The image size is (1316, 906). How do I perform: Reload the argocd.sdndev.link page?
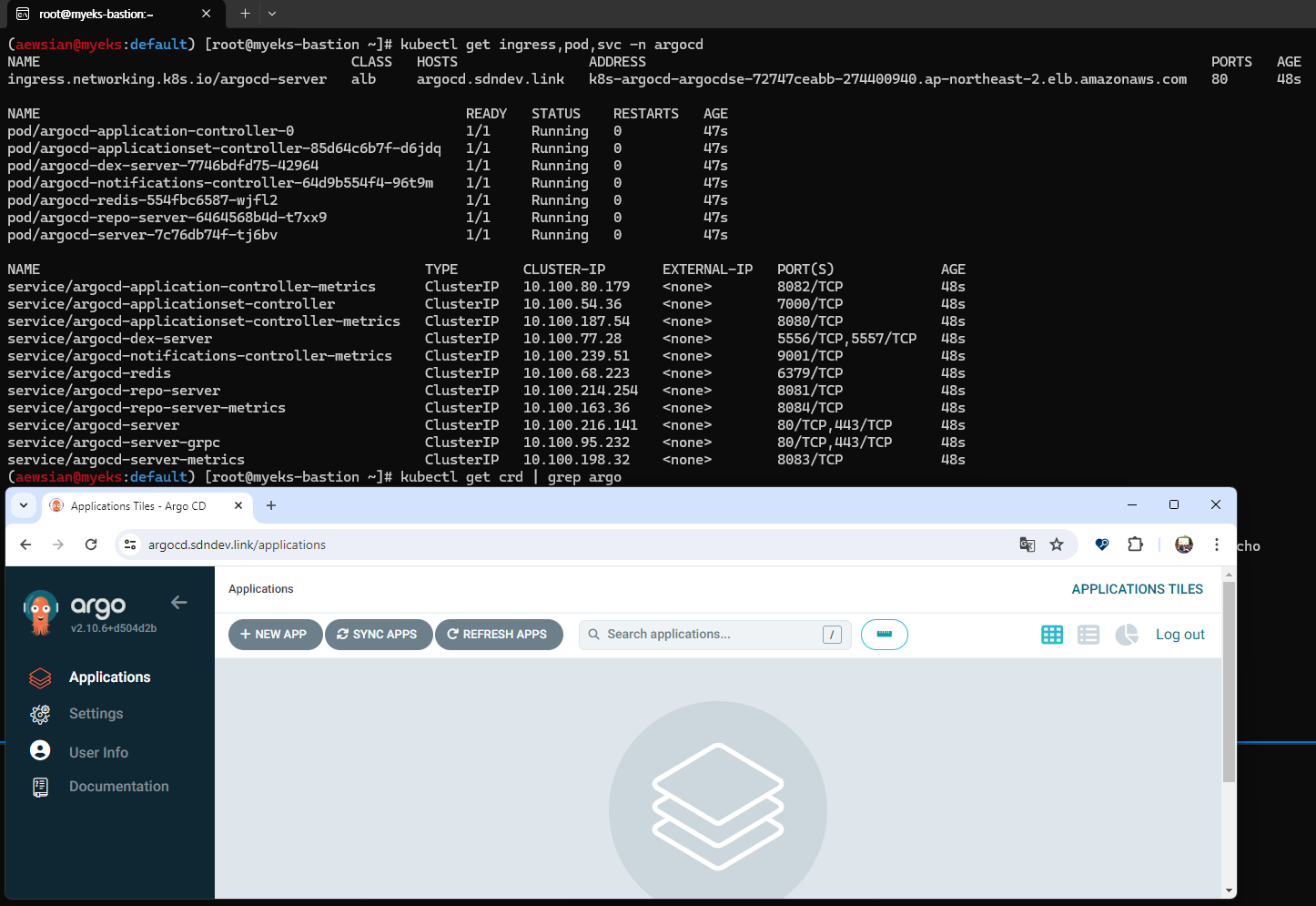[x=91, y=545]
